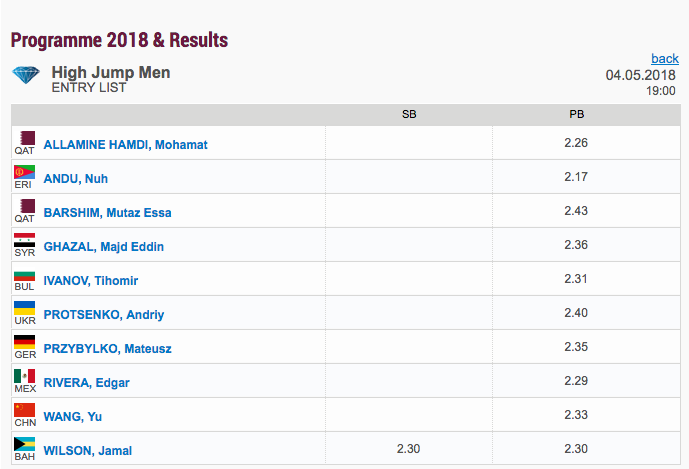Viewport: 689px width, 469px height.
Task: Open BARSHIM, Mutaz Essa athlete profile
Action: pyautogui.click(x=107, y=213)
